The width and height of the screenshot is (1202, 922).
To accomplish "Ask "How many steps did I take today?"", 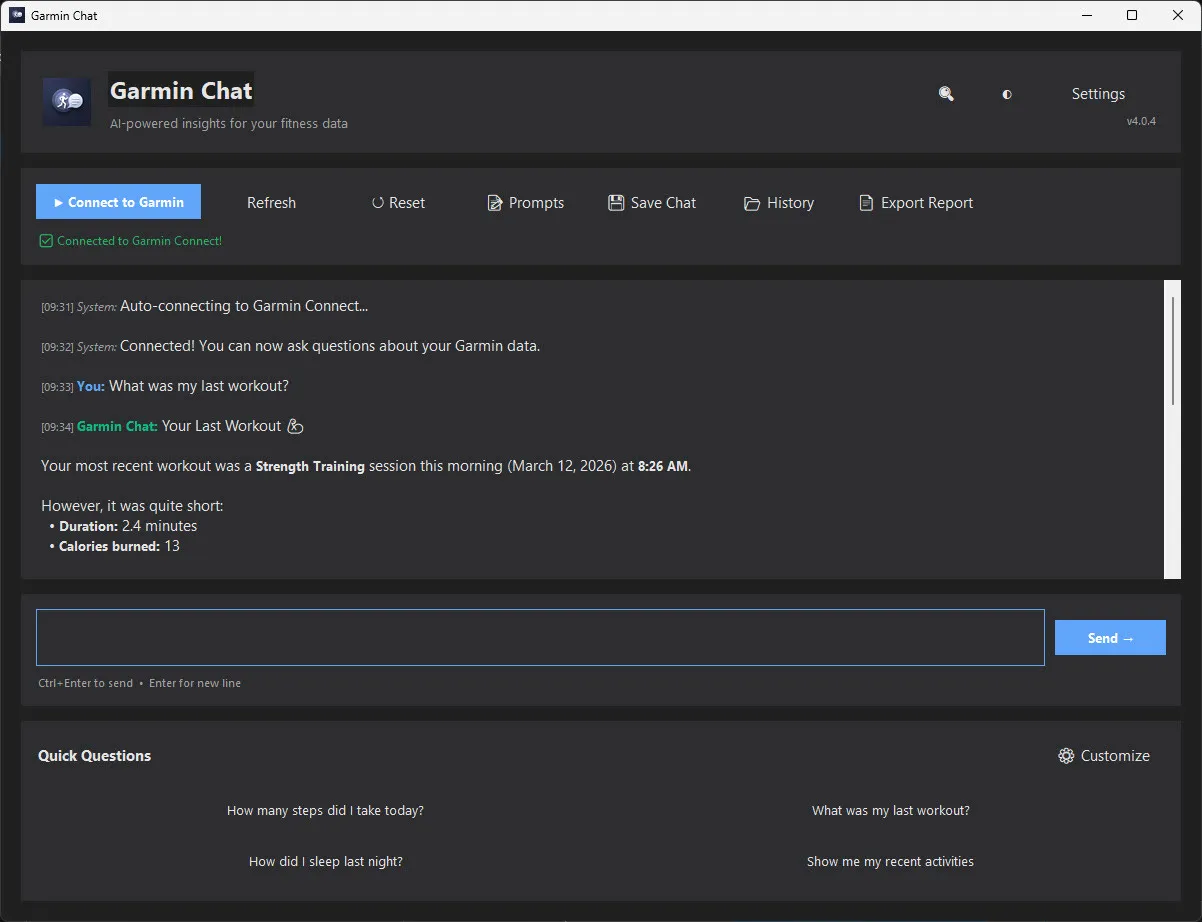I will point(325,811).
